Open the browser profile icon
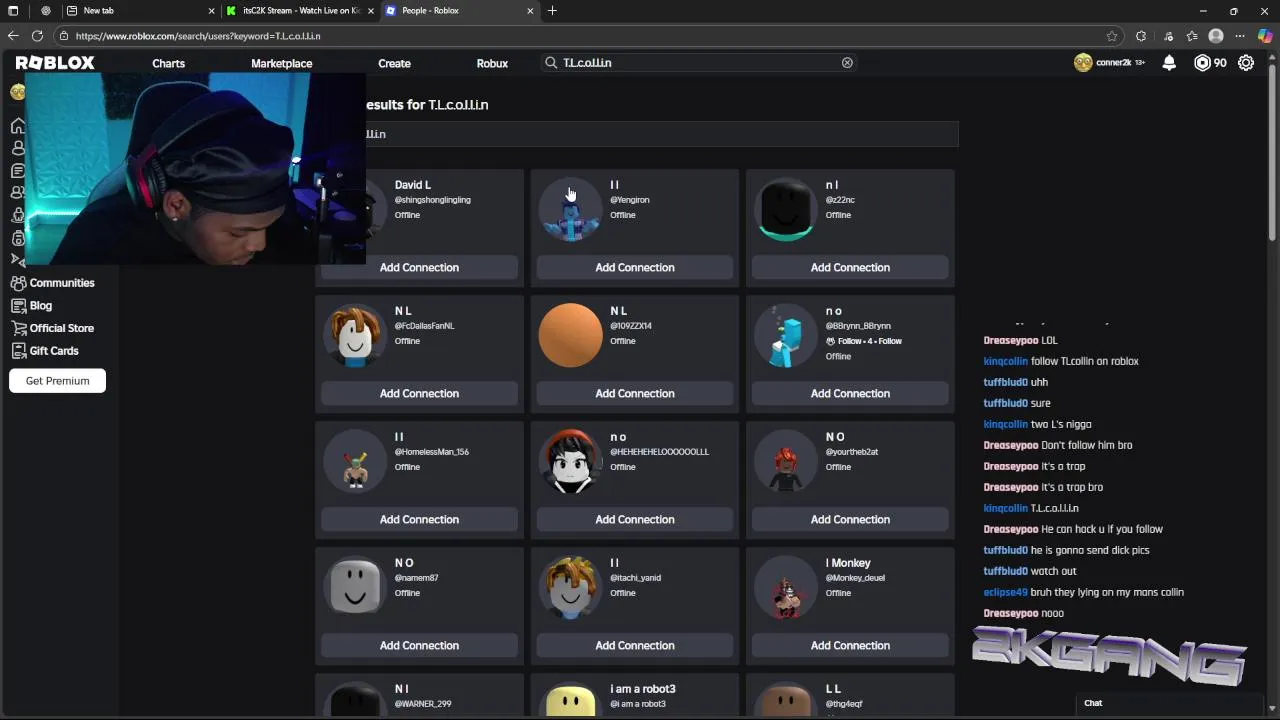Viewport: 1280px width, 720px height. point(1216,36)
